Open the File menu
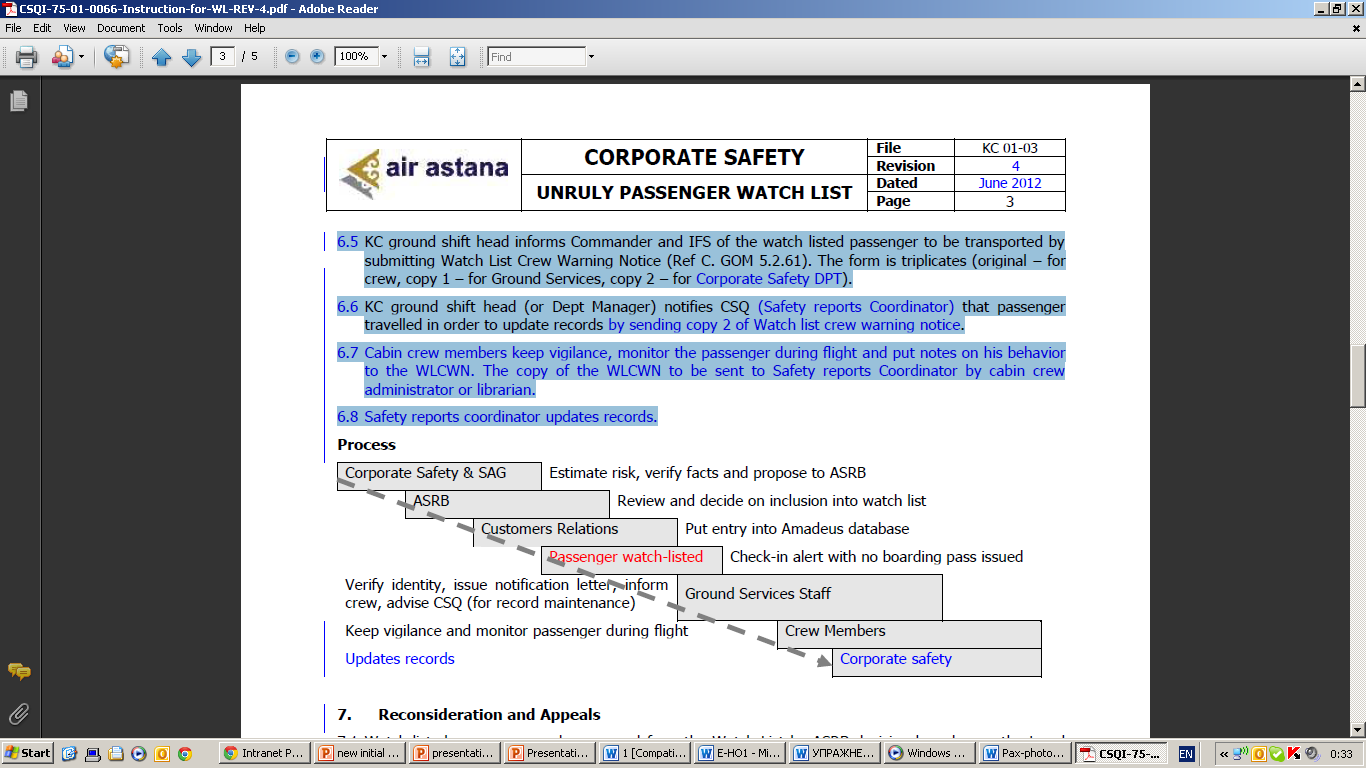This screenshot has height=768, width=1366. click(13, 28)
